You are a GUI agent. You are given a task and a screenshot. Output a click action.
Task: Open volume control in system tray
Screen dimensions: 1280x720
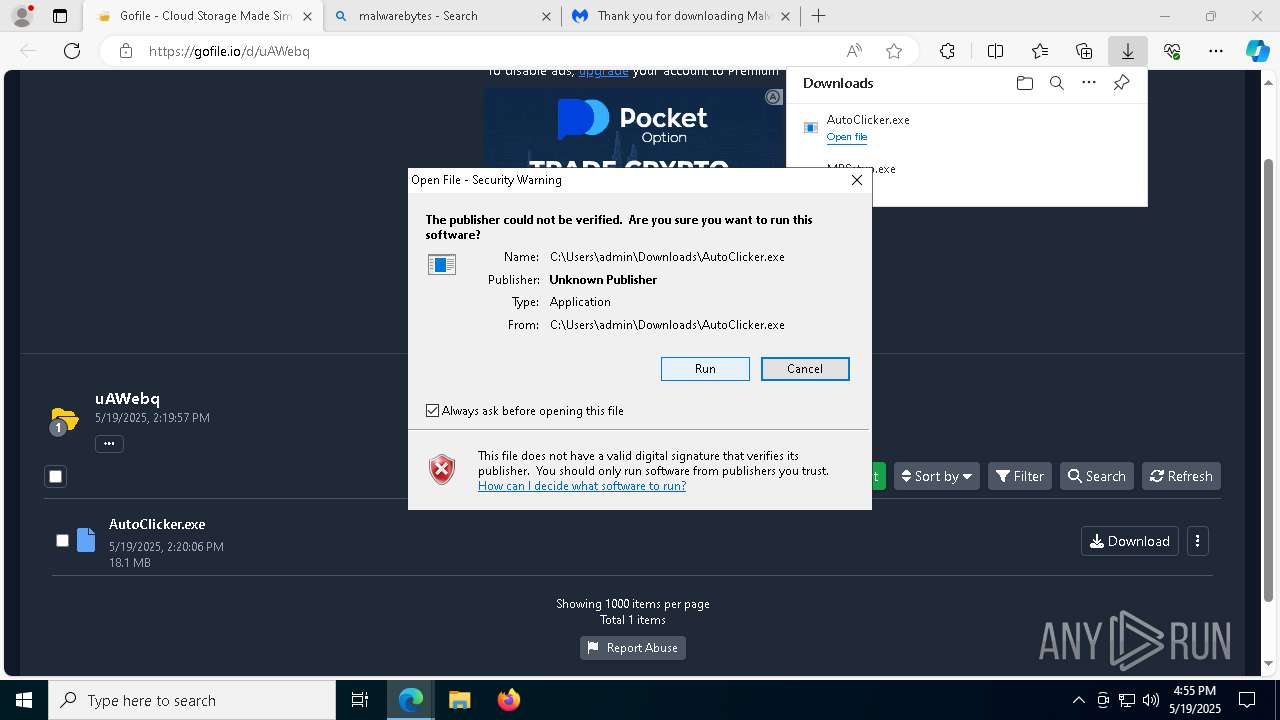click(1150, 700)
